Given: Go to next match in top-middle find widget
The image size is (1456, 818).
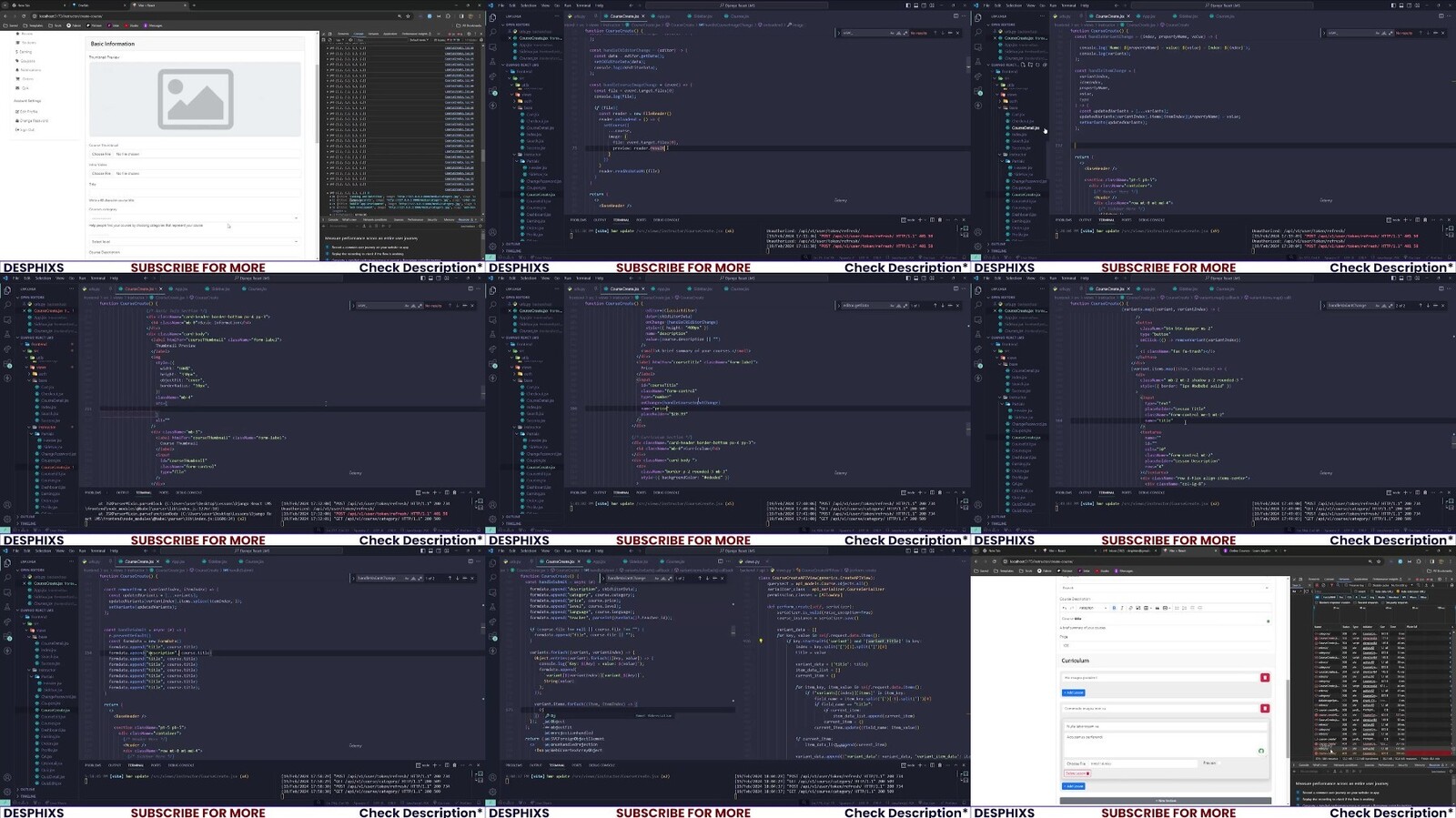Looking at the screenshot, I should [943, 33].
